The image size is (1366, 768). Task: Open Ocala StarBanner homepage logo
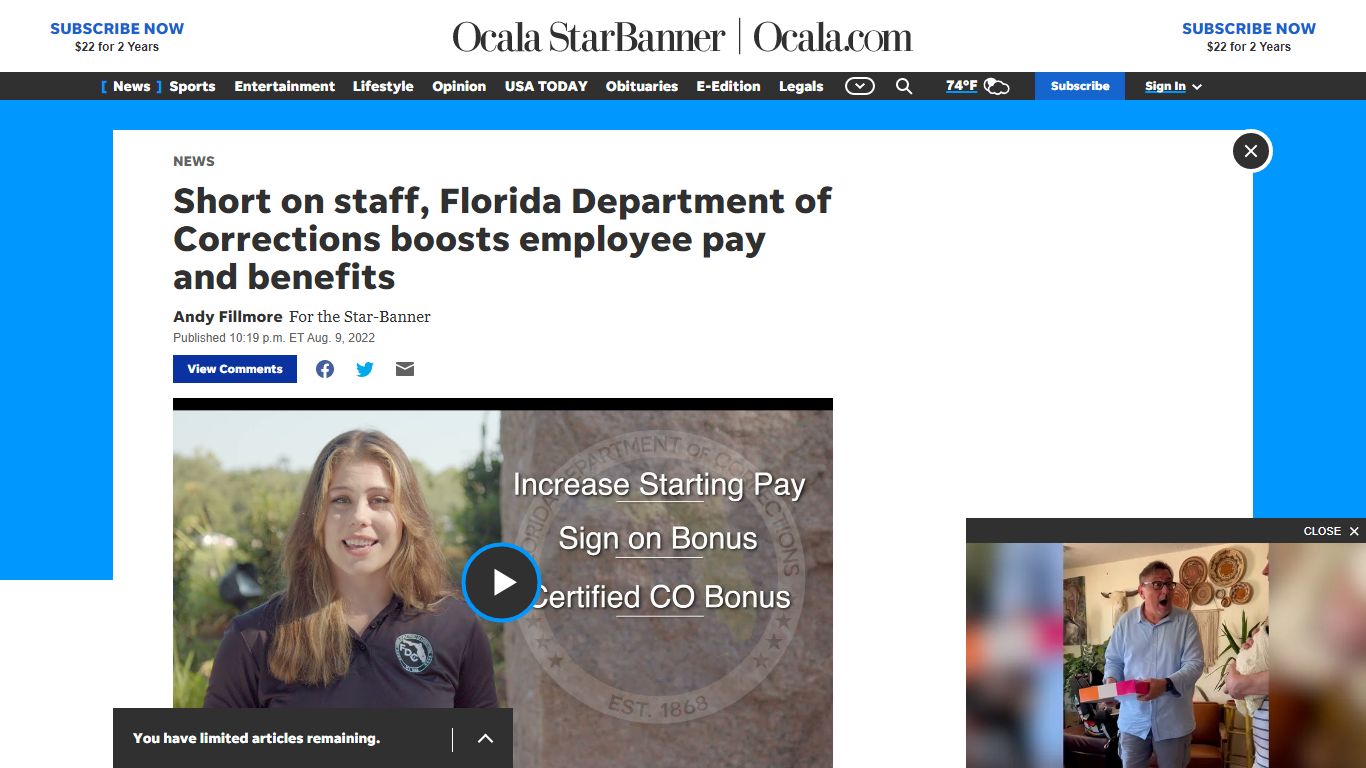coord(682,37)
